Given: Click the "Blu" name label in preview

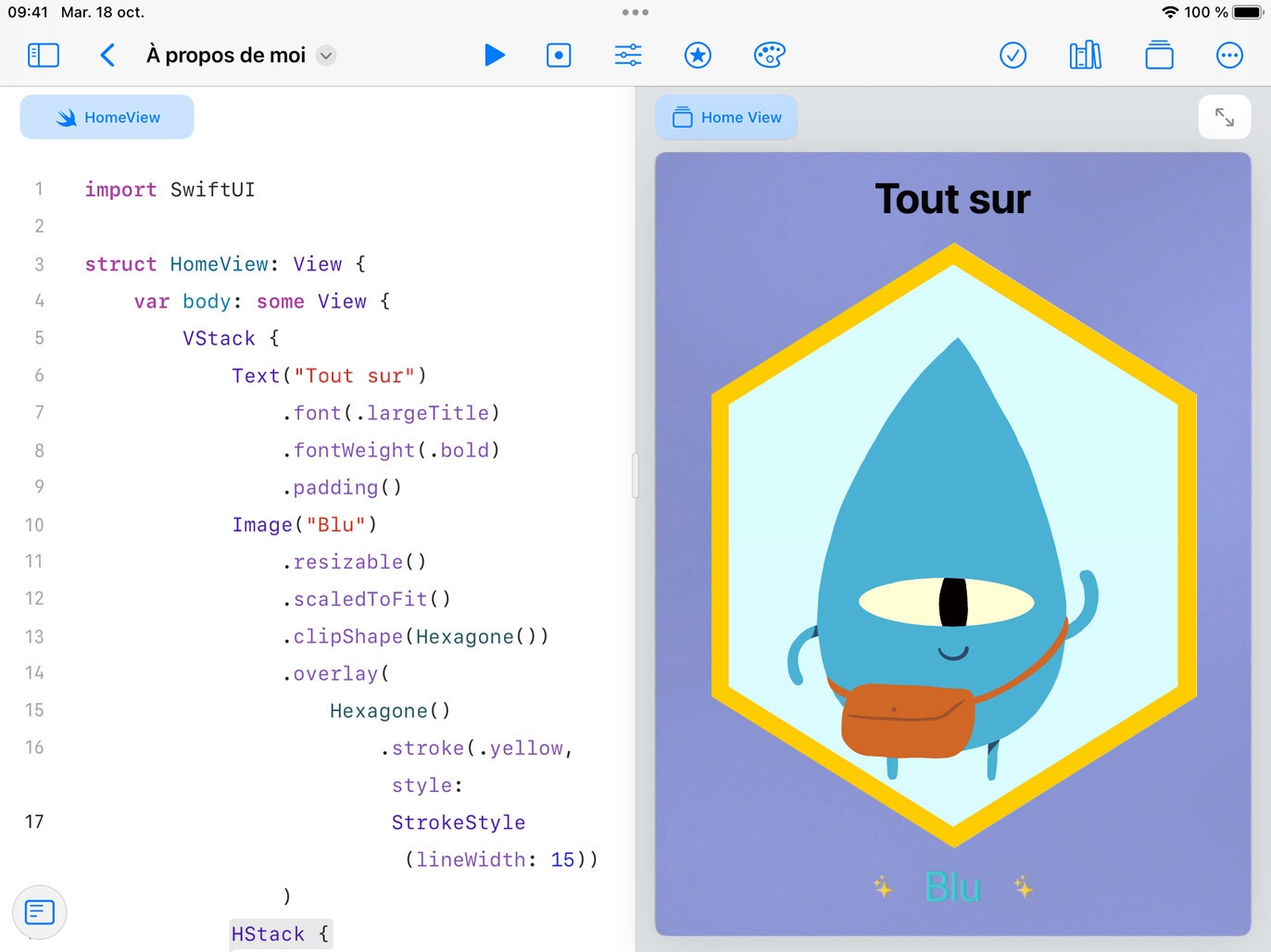Looking at the screenshot, I should point(952,887).
